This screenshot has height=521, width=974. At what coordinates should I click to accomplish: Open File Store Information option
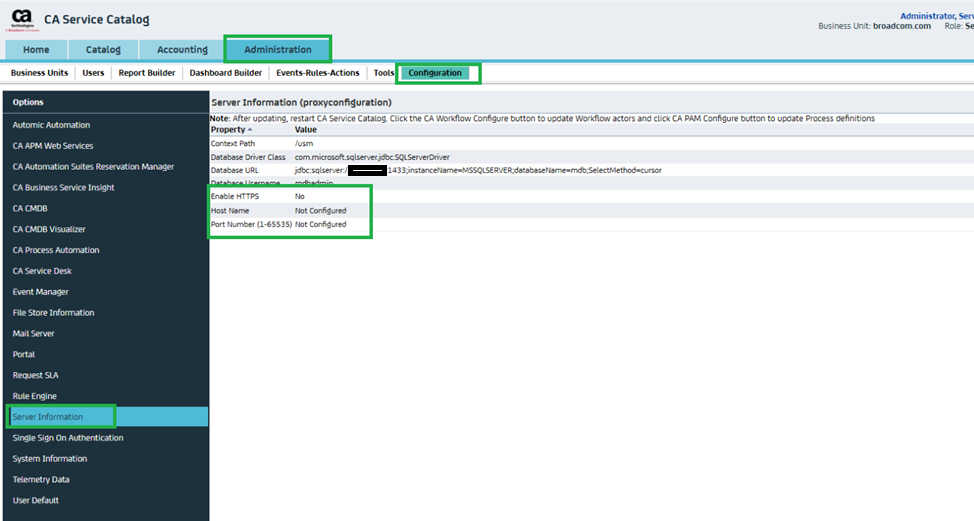click(53, 313)
